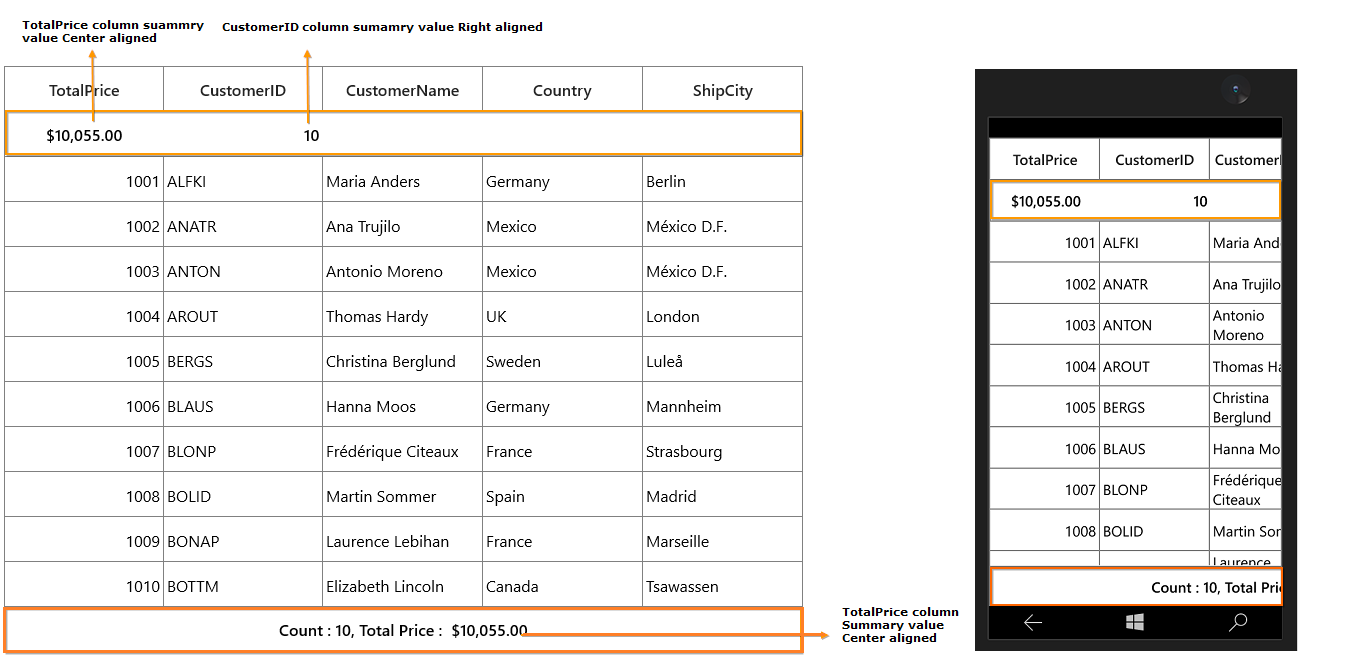
Task: Click the phone's front camera lens
Action: coord(1236,91)
